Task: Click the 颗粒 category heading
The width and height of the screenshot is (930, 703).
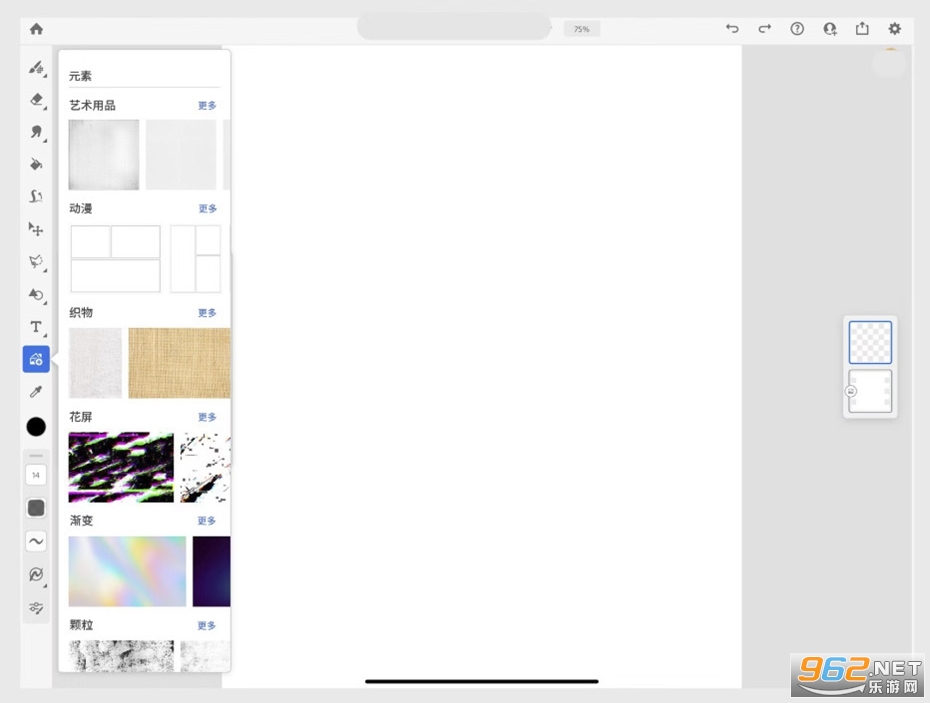Action: (81, 625)
